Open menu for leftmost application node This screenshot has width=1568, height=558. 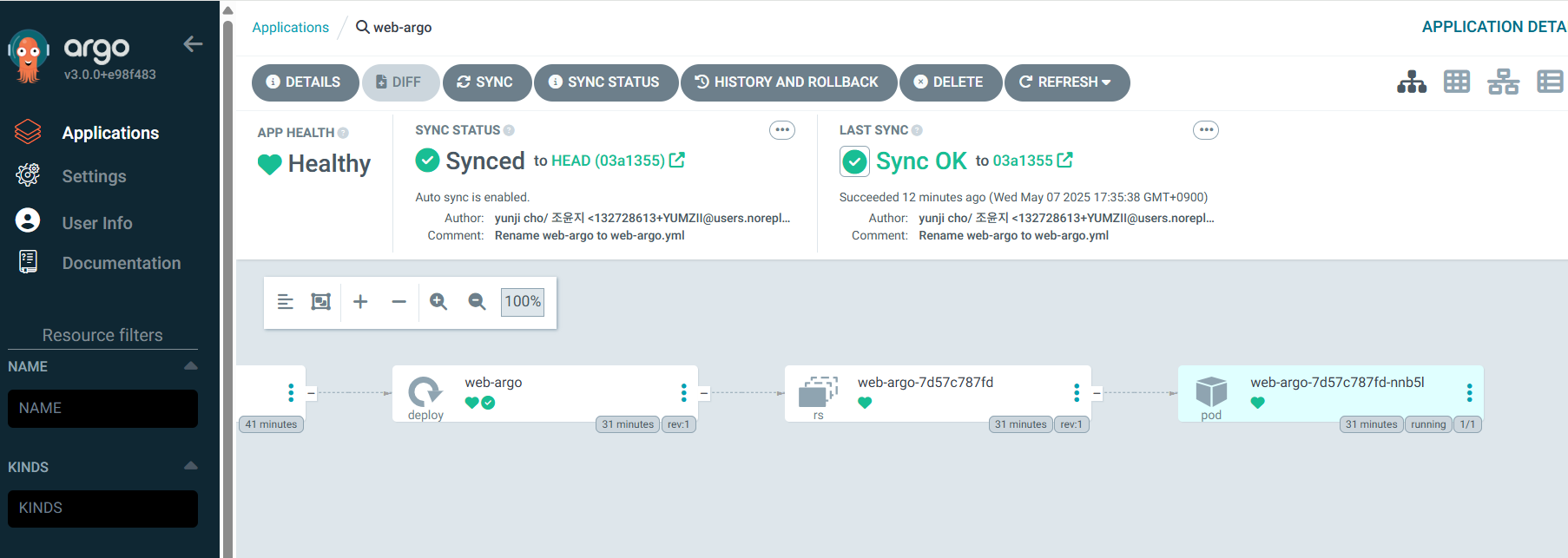pyautogui.click(x=291, y=393)
